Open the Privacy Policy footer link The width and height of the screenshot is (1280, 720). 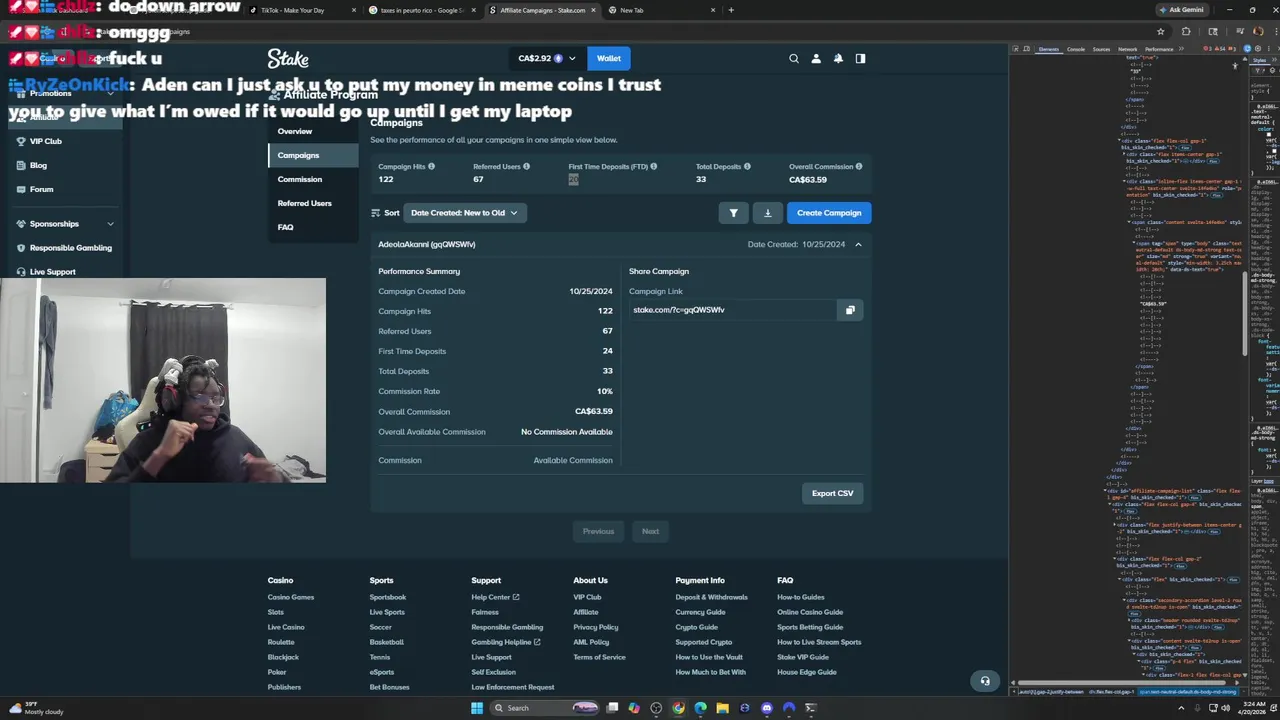pos(596,627)
